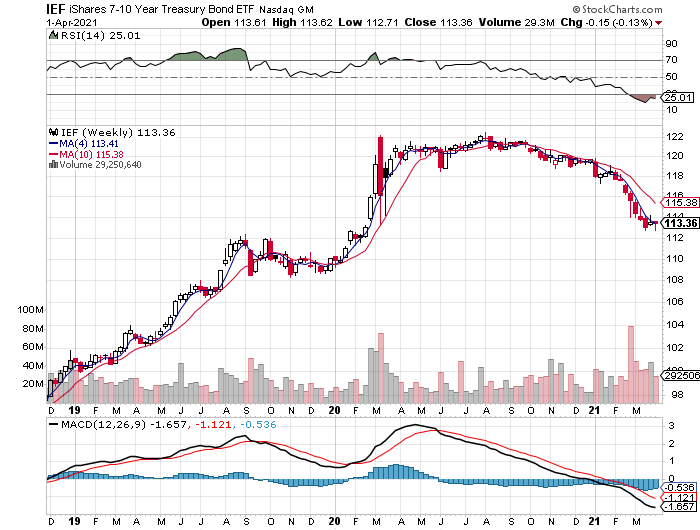This screenshot has width=700, height=530.
Task: Click the 'IEF (Weekly) 113.36' legend text
Action: point(118,132)
